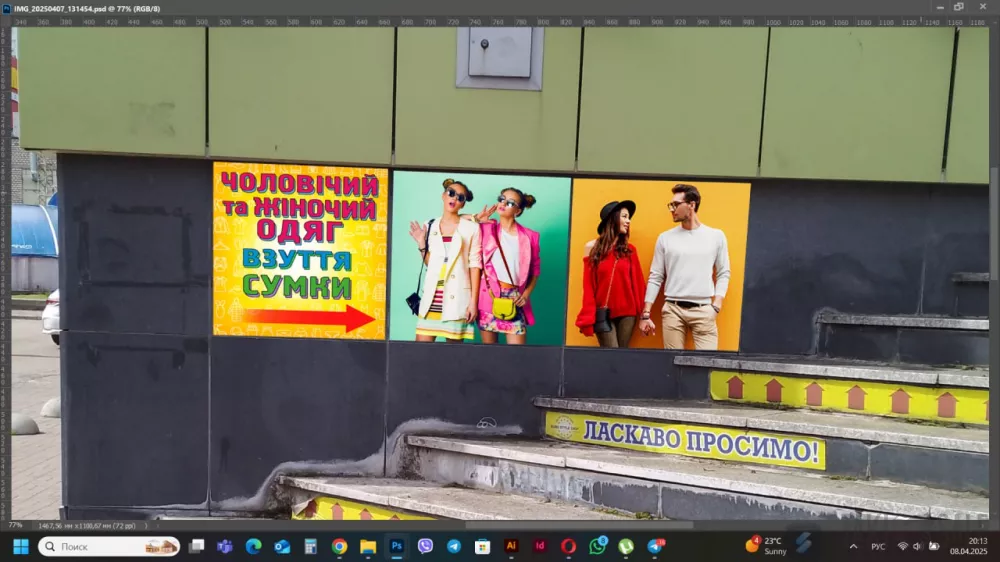Open Viber from the taskbar
The image size is (1000, 562).
[425, 546]
